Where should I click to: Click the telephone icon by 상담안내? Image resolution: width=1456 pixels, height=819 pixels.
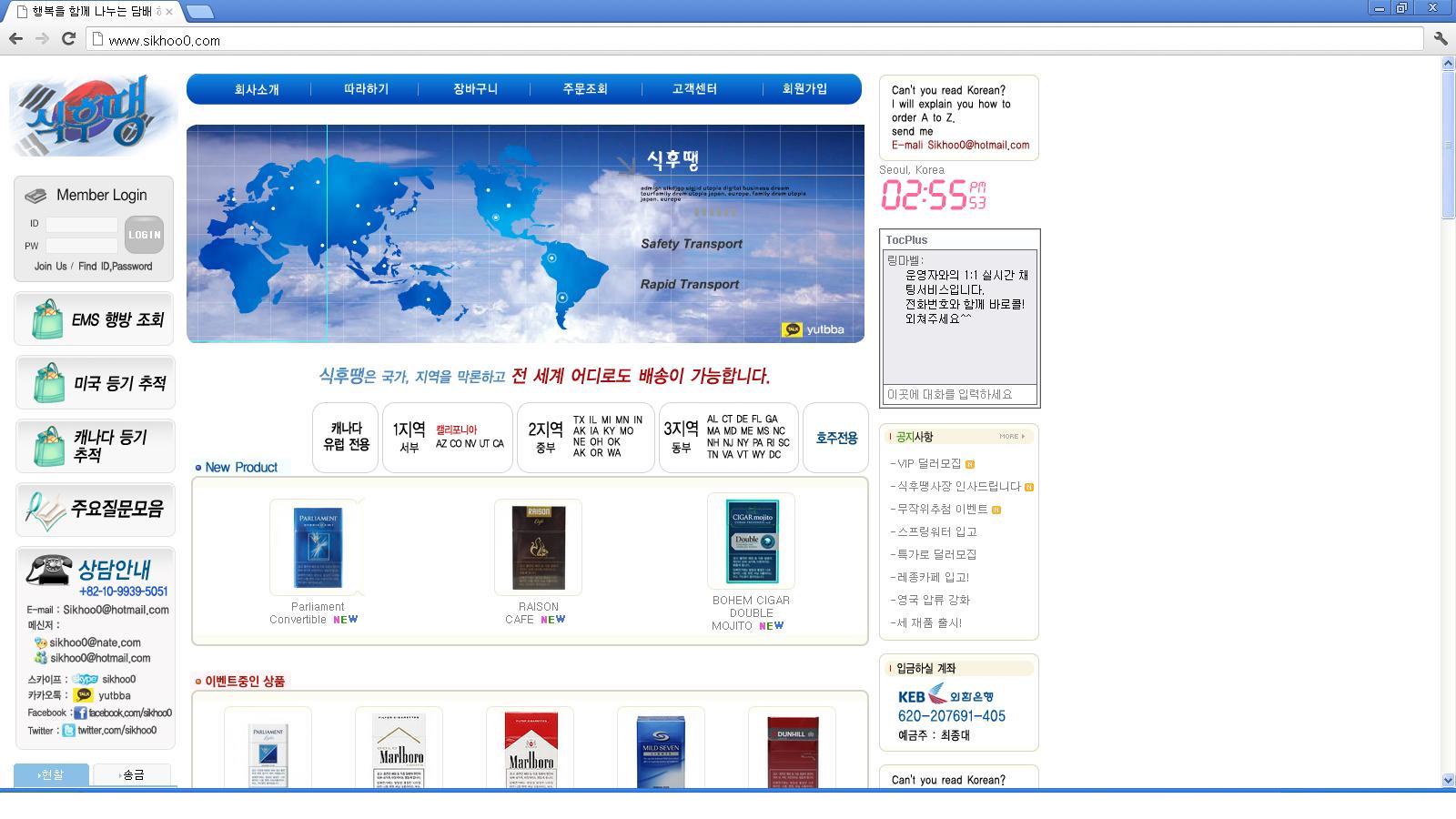48,570
